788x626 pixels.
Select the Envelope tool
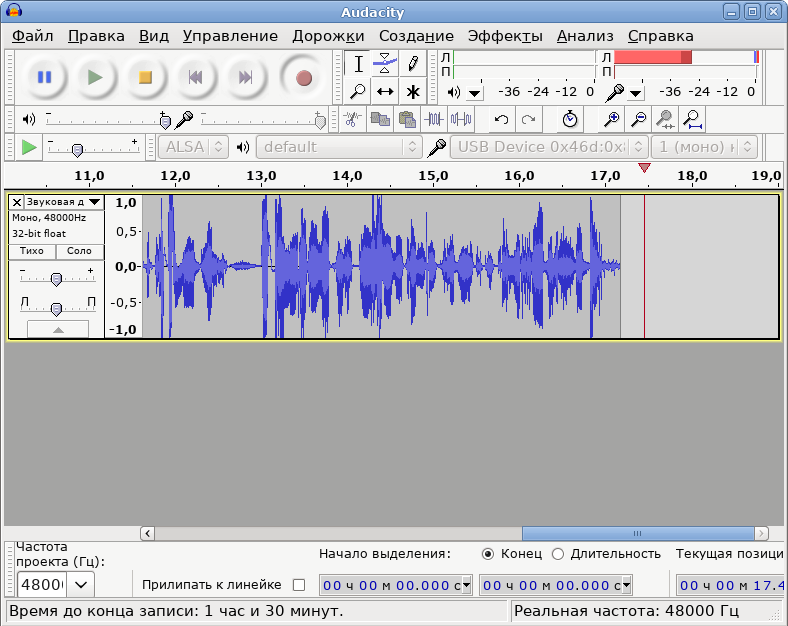[x=385, y=64]
